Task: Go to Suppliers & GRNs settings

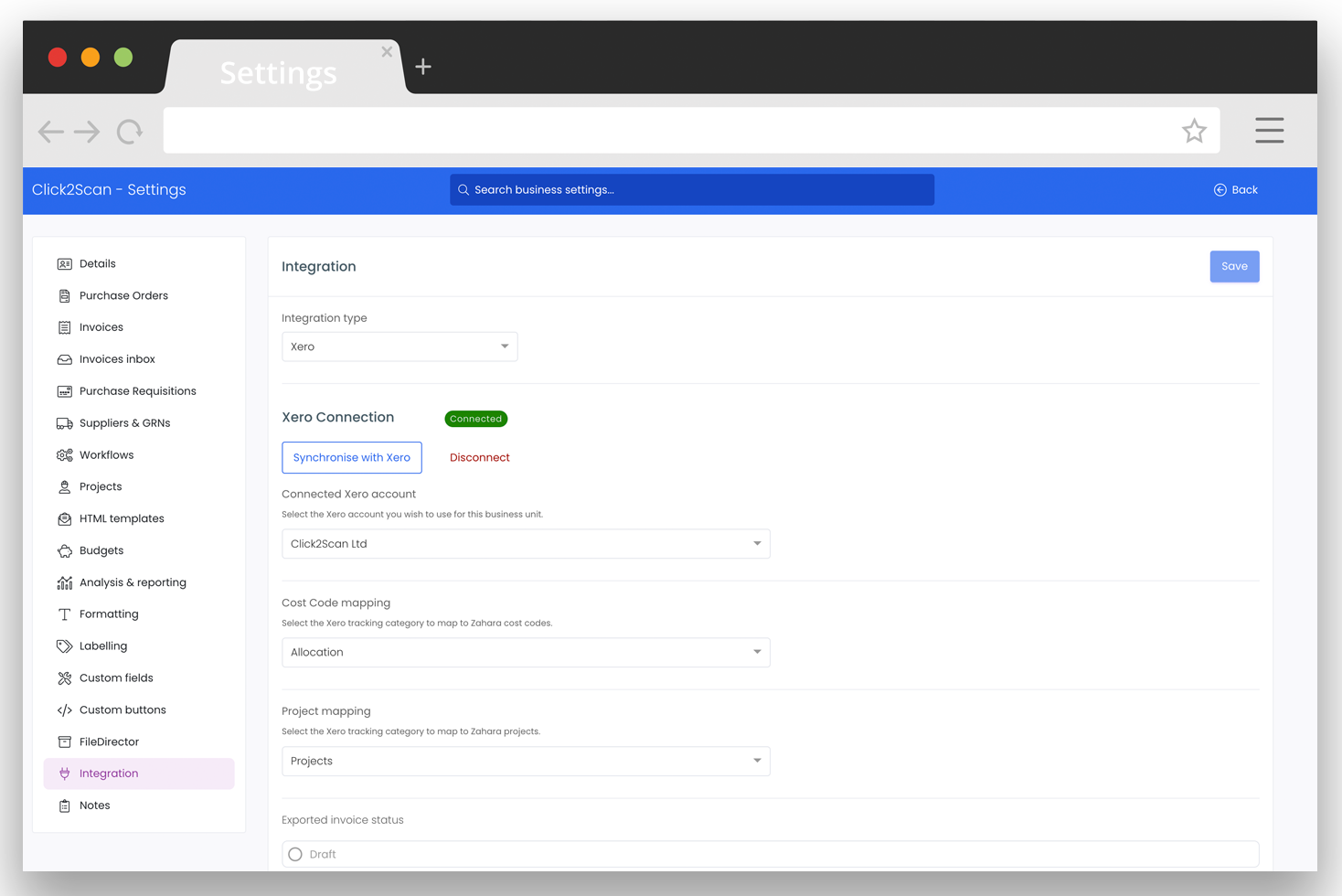Action: click(x=124, y=422)
